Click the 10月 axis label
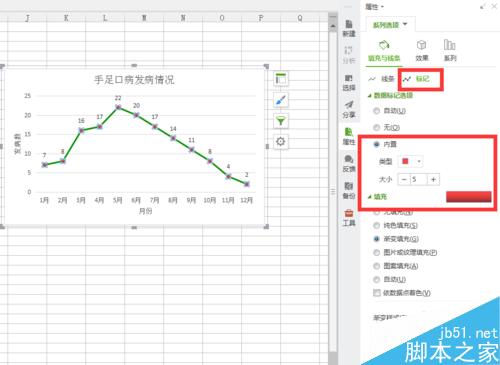 (210, 200)
